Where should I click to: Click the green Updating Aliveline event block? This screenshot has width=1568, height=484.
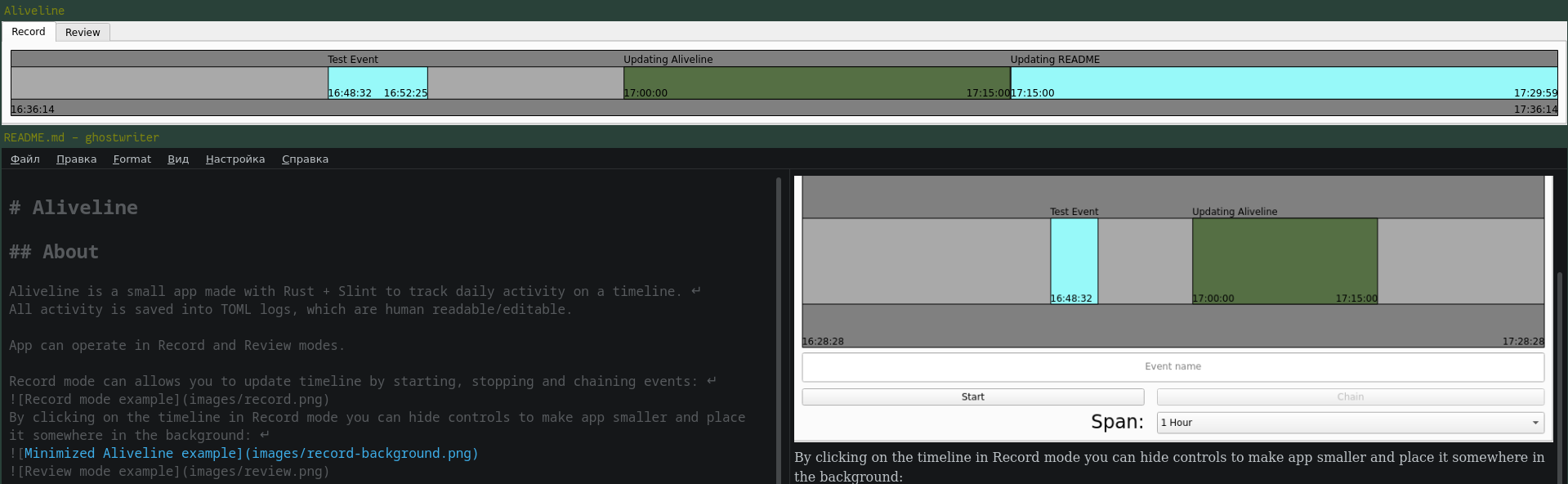coord(816,80)
